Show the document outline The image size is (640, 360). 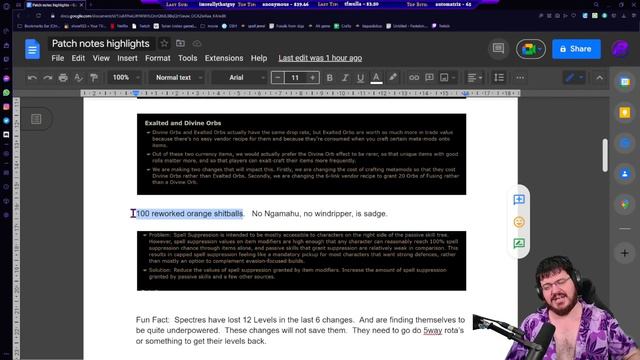pos(36,119)
